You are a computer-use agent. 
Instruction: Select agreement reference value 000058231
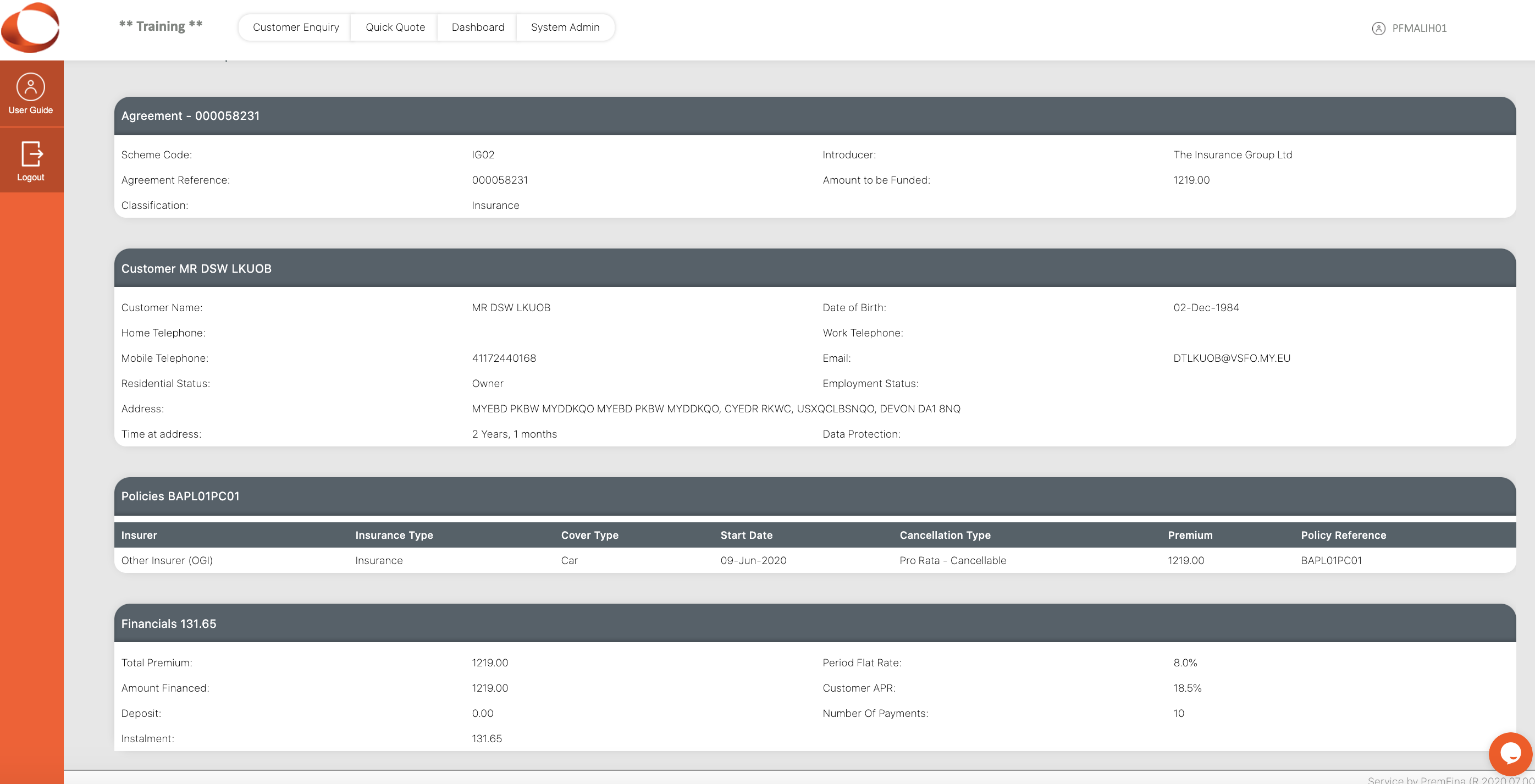(x=499, y=180)
